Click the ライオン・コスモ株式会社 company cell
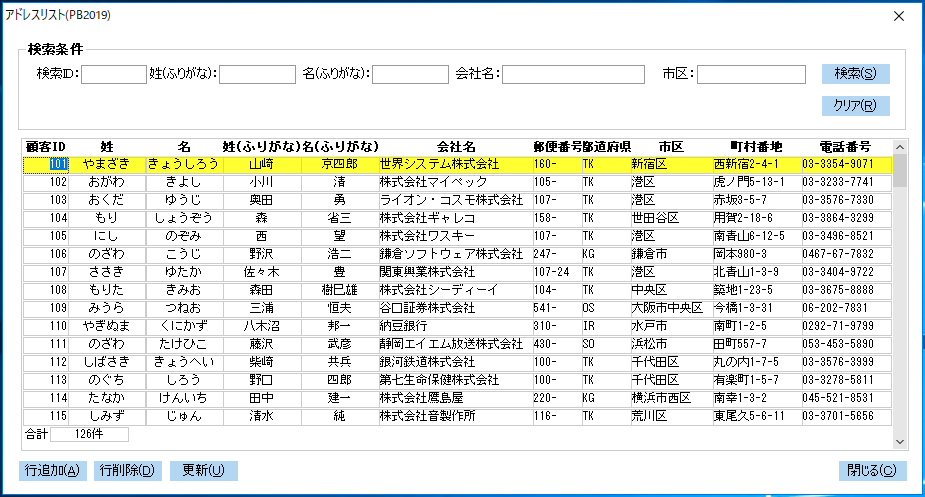Image resolution: width=925 pixels, height=497 pixels. click(x=455, y=200)
